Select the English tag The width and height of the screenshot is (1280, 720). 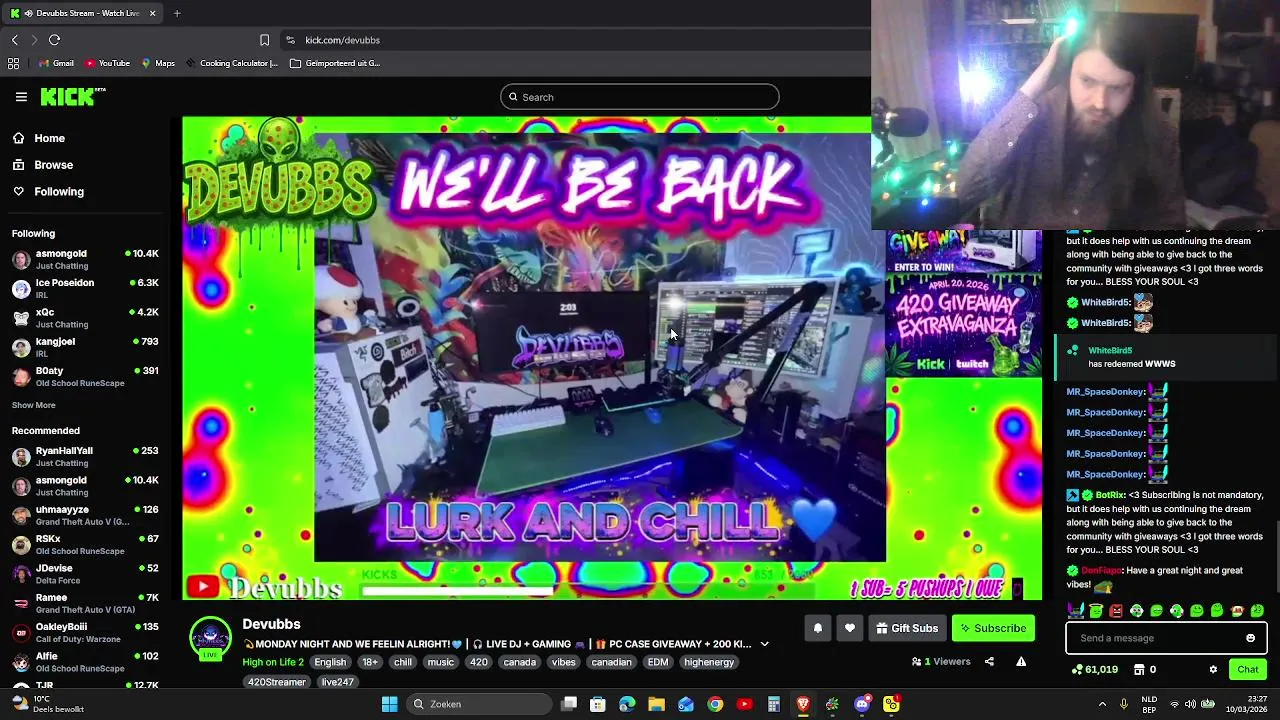[x=330, y=662]
